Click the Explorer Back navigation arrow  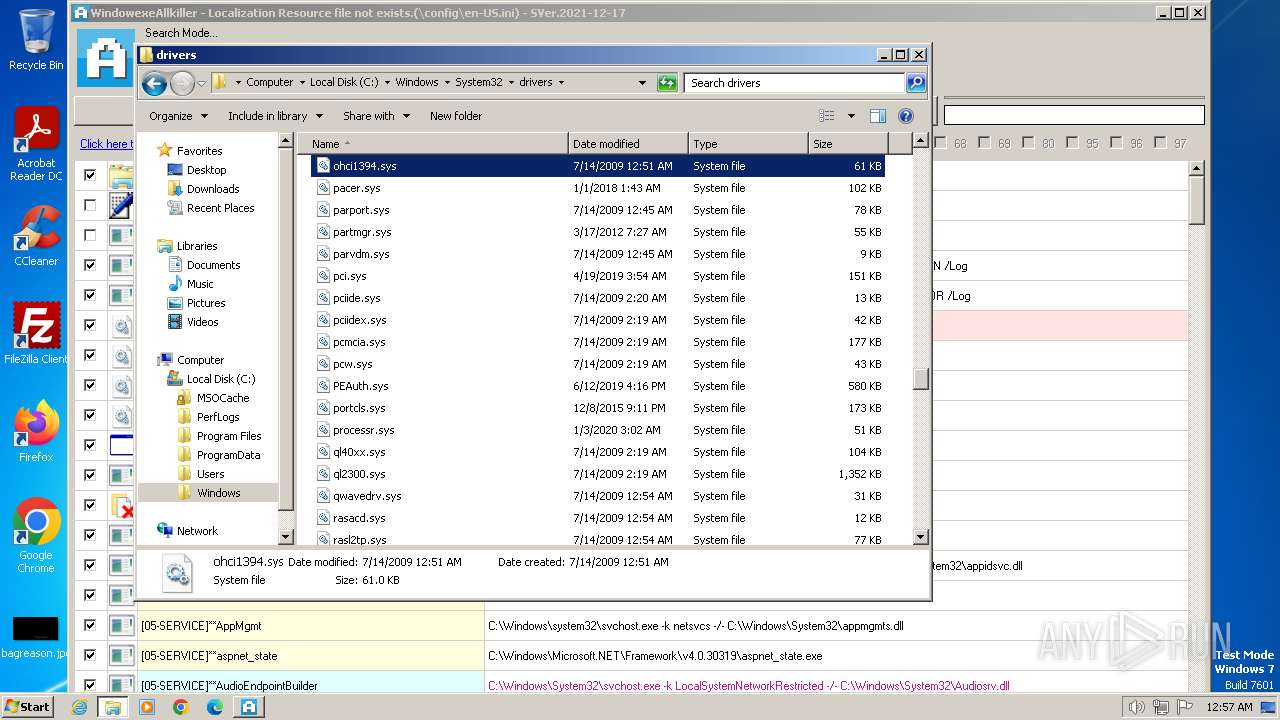click(x=154, y=83)
